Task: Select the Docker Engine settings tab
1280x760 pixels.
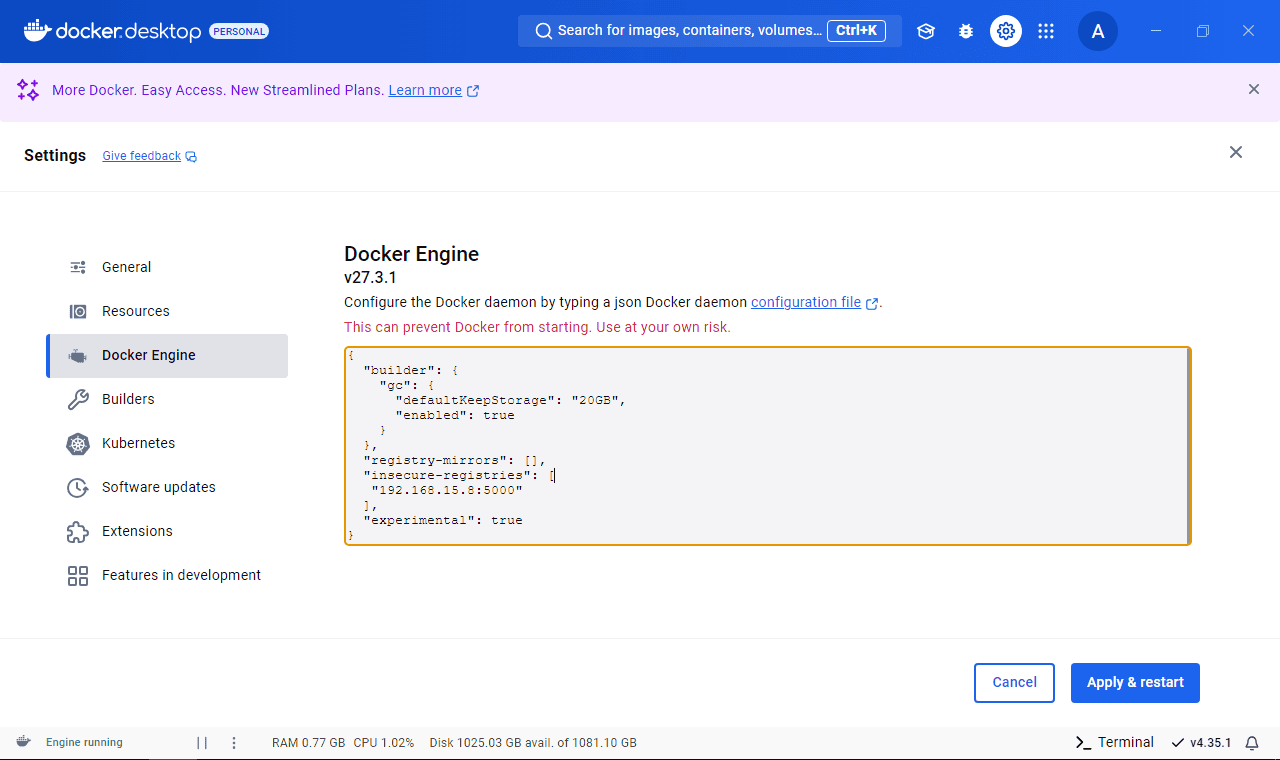Action: [x=167, y=355]
